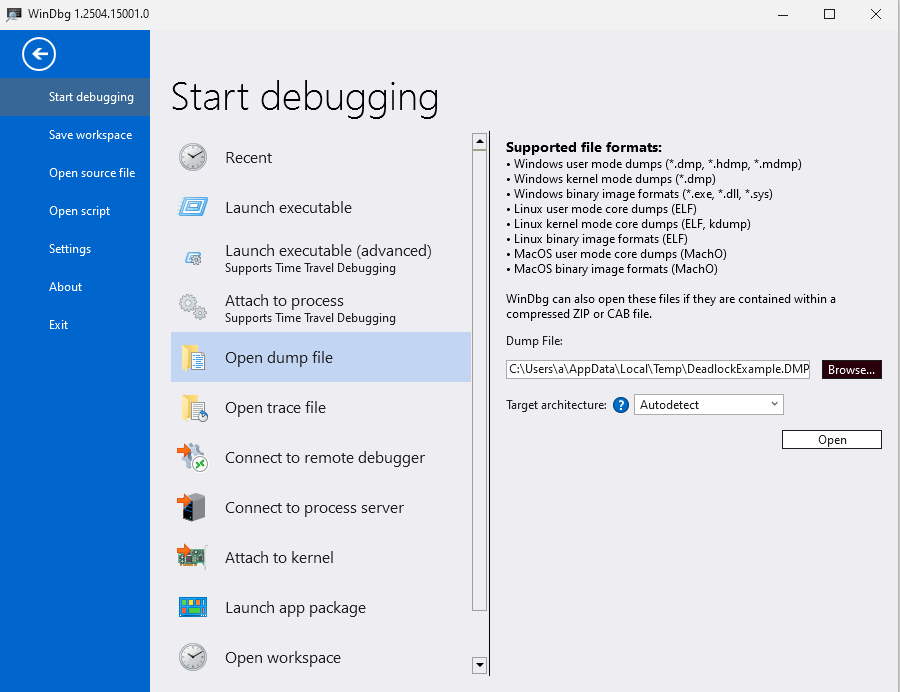Open the Recent targets list

click(248, 157)
